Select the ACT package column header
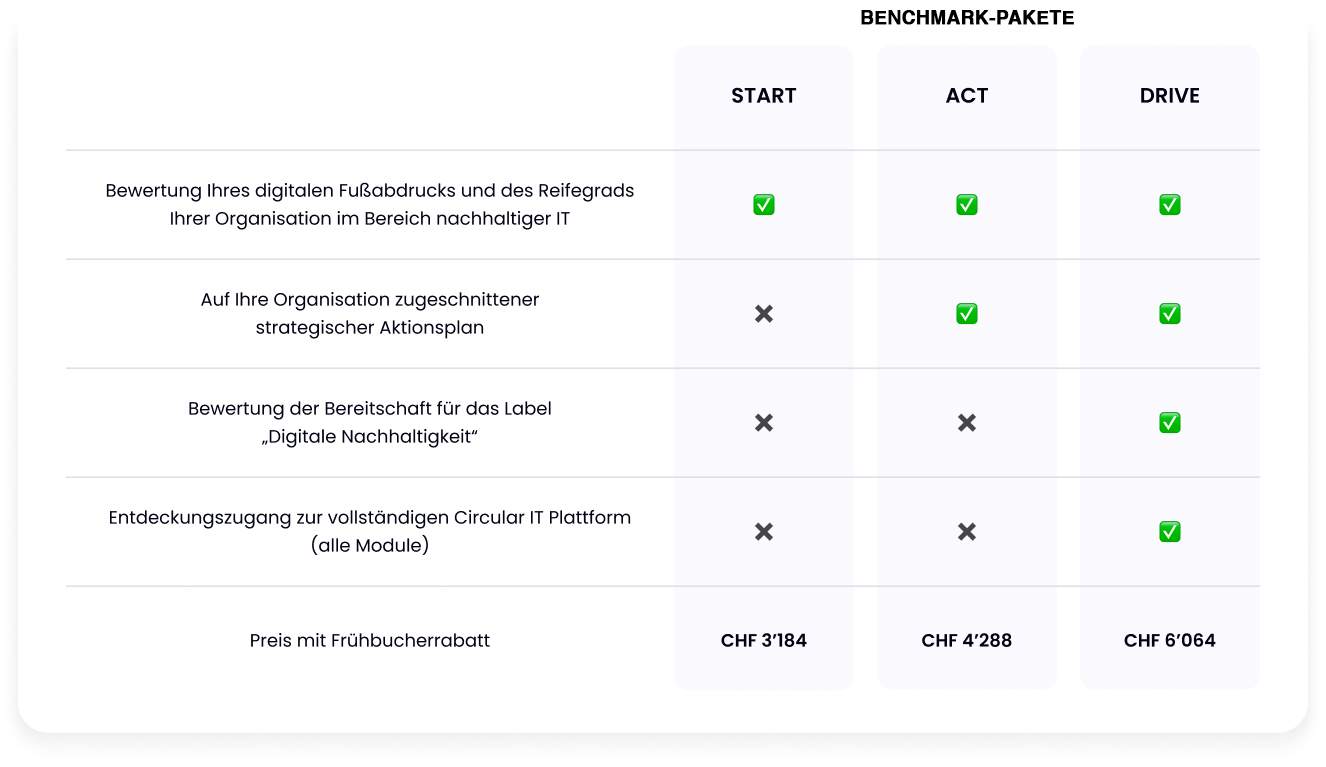Image resolution: width=1326 pixels, height=767 pixels. click(967, 96)
